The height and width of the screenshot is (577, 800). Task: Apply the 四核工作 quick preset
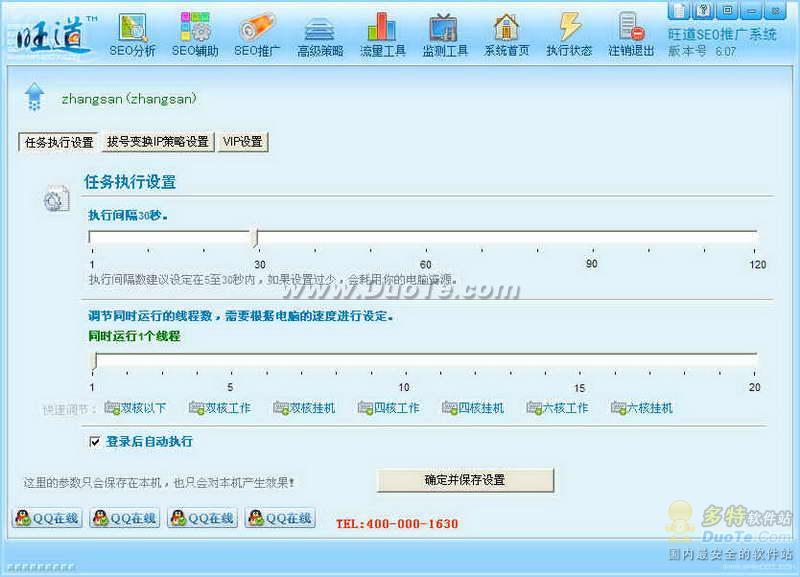[x=388, y=408]
